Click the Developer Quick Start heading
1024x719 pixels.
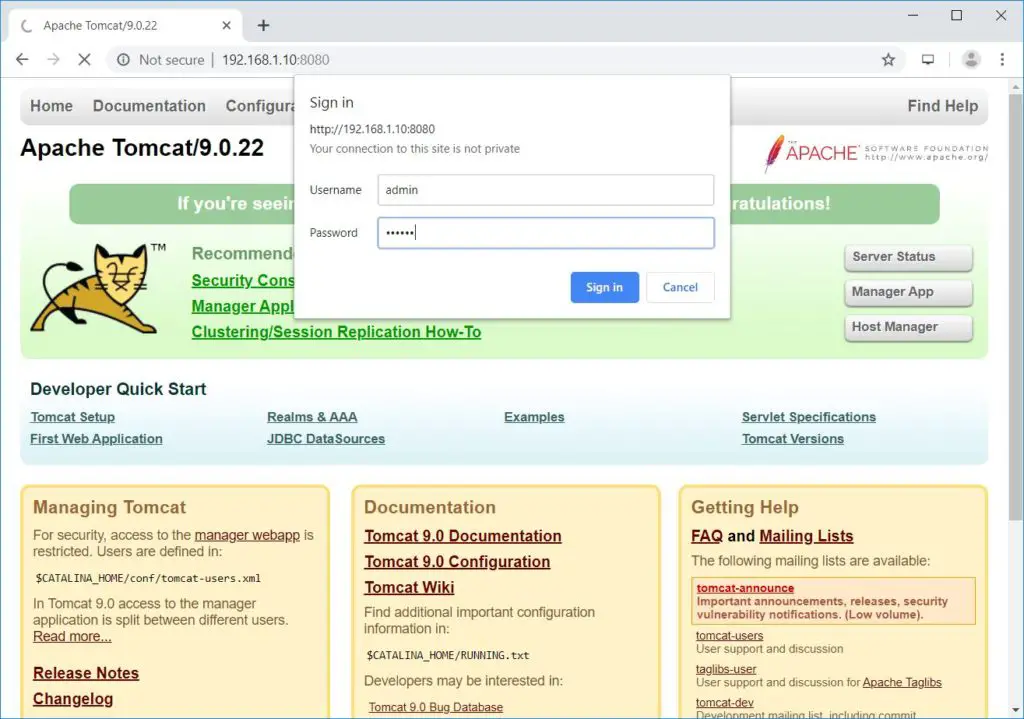pos(118,389)
